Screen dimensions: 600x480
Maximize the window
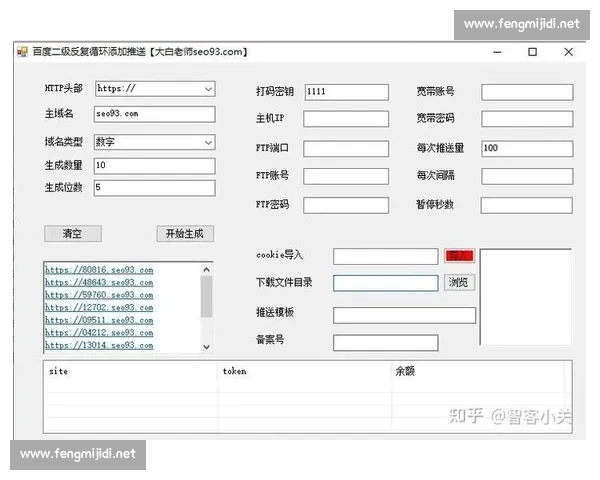[532, 52]
